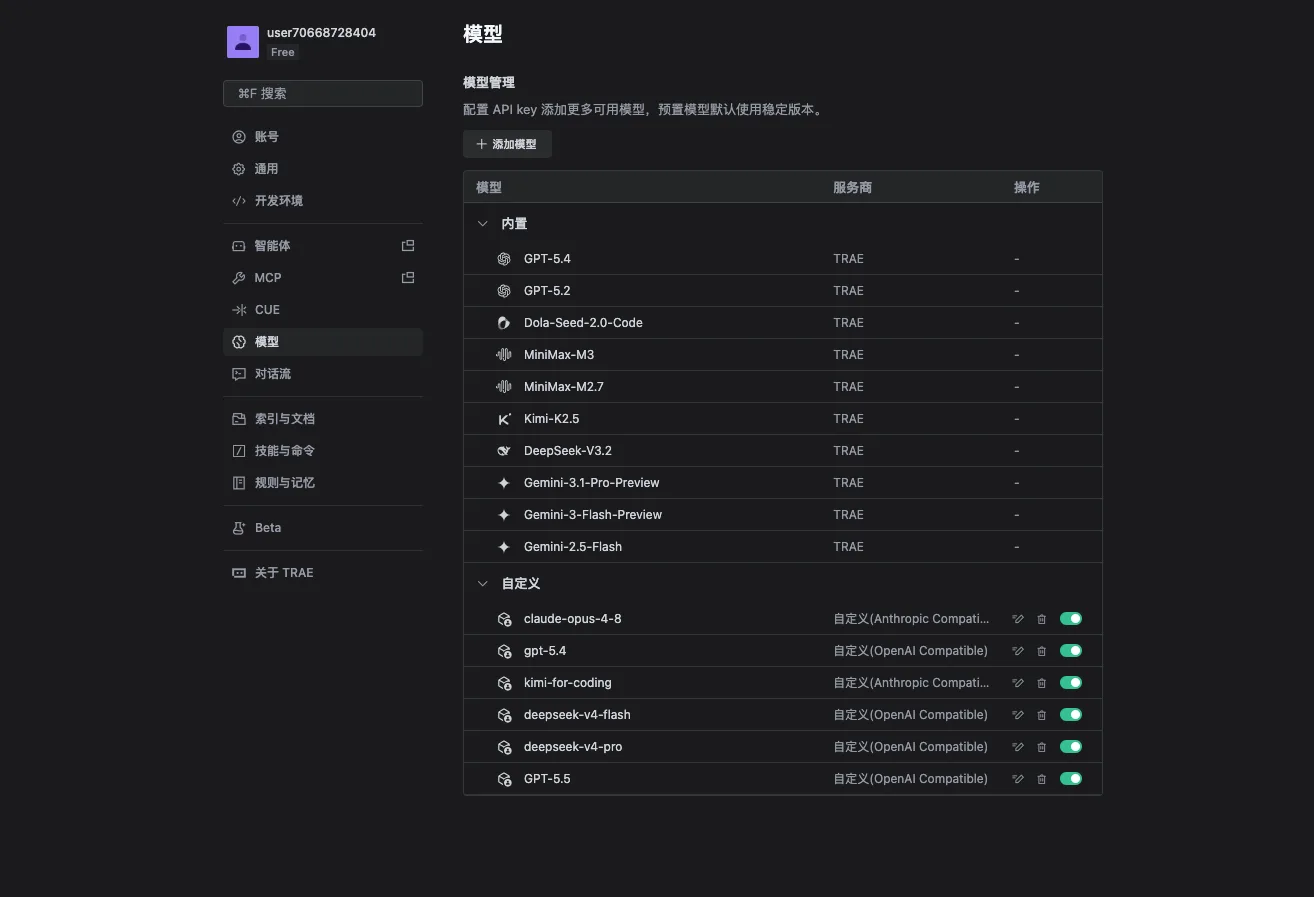Select the 模型 sidebar item
Screen dimensions: 1314x897
(x=323, y=342)
